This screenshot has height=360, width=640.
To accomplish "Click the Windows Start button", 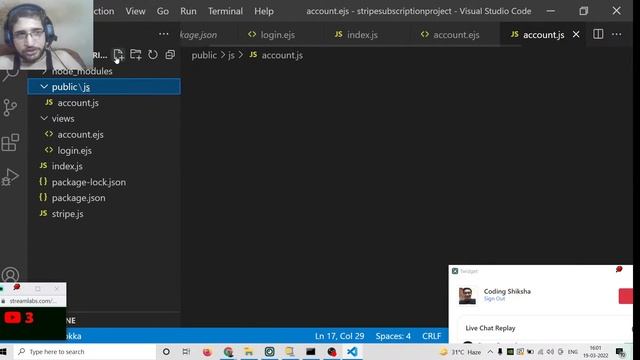I will click(x=4, y=351).
